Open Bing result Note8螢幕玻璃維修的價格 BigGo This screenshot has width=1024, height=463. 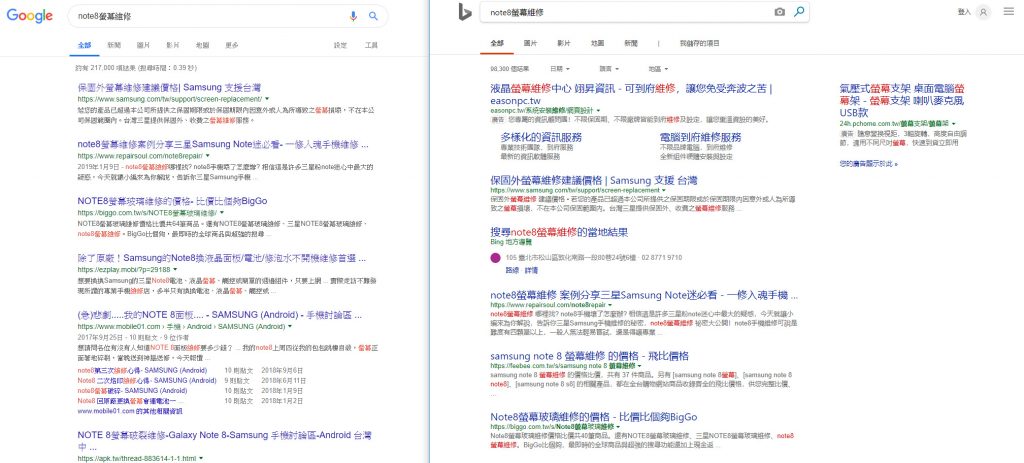pyautogui.click(x=594, y=417)
